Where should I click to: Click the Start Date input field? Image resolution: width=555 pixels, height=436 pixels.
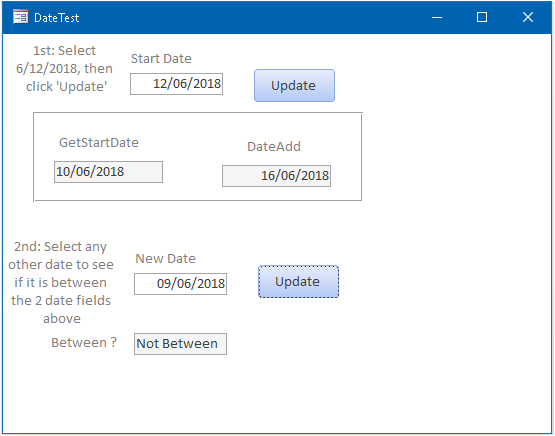(x=176, y=84)
